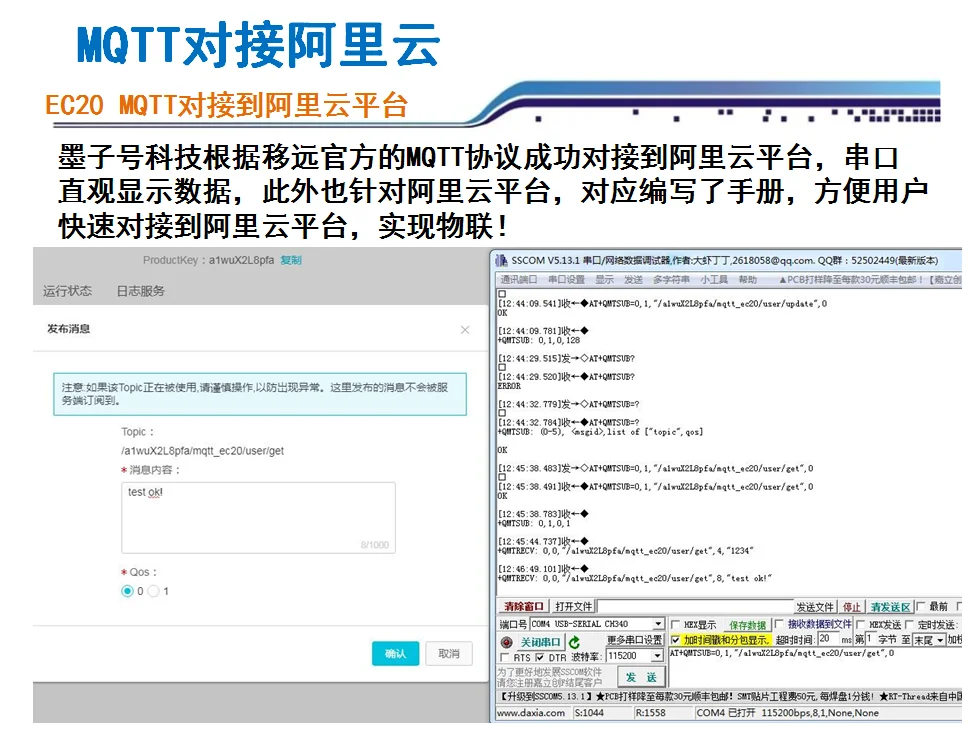The width and height of the screenshot is (969, 729).
Task: Click the 清发送区 button
Action: tap(891, 607)
